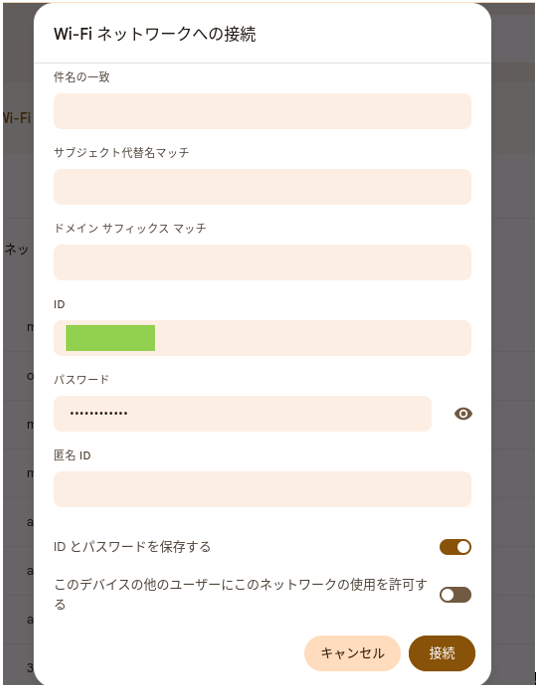Click the パスワード label text

(81, 379)
